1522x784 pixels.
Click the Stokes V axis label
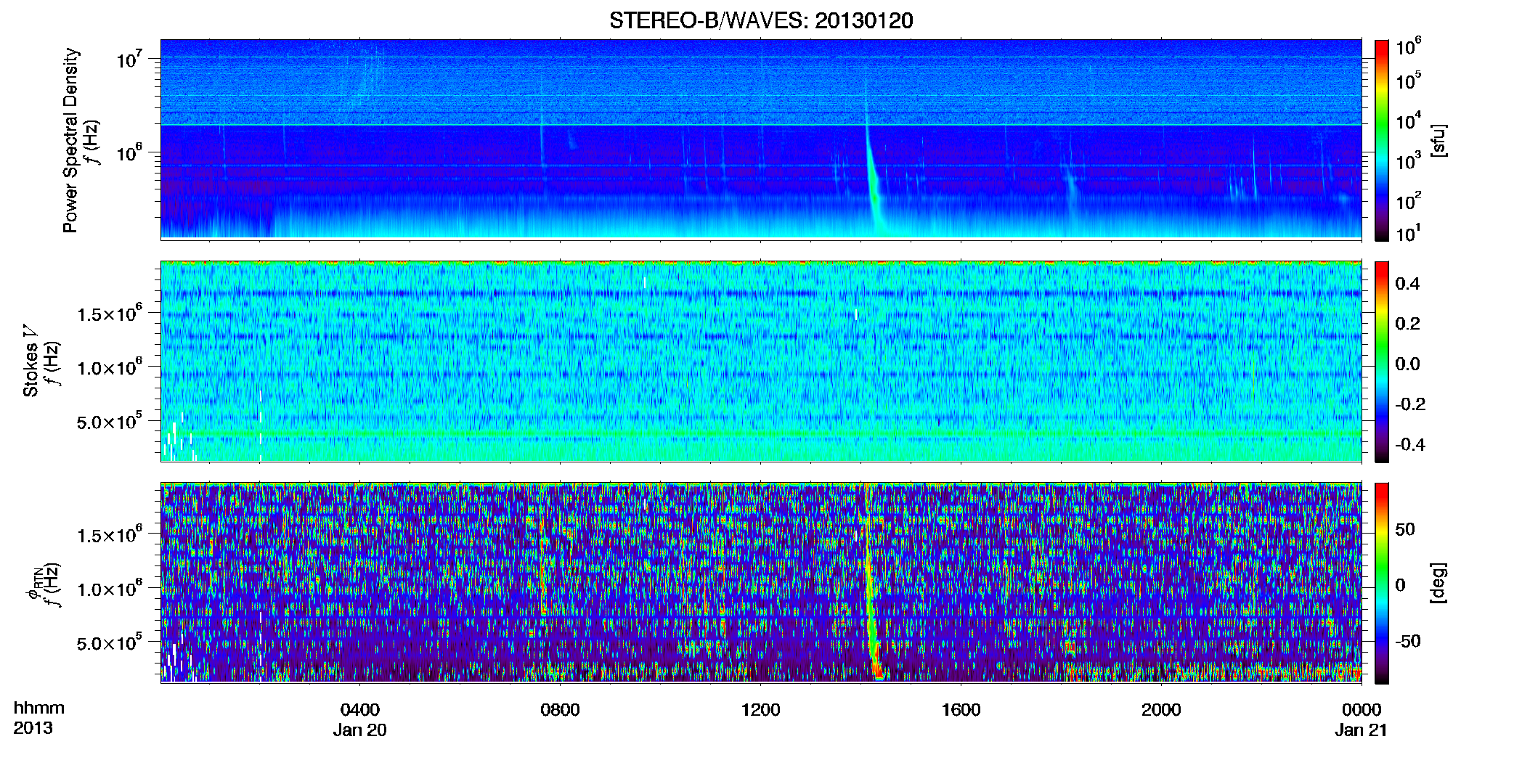30,361
